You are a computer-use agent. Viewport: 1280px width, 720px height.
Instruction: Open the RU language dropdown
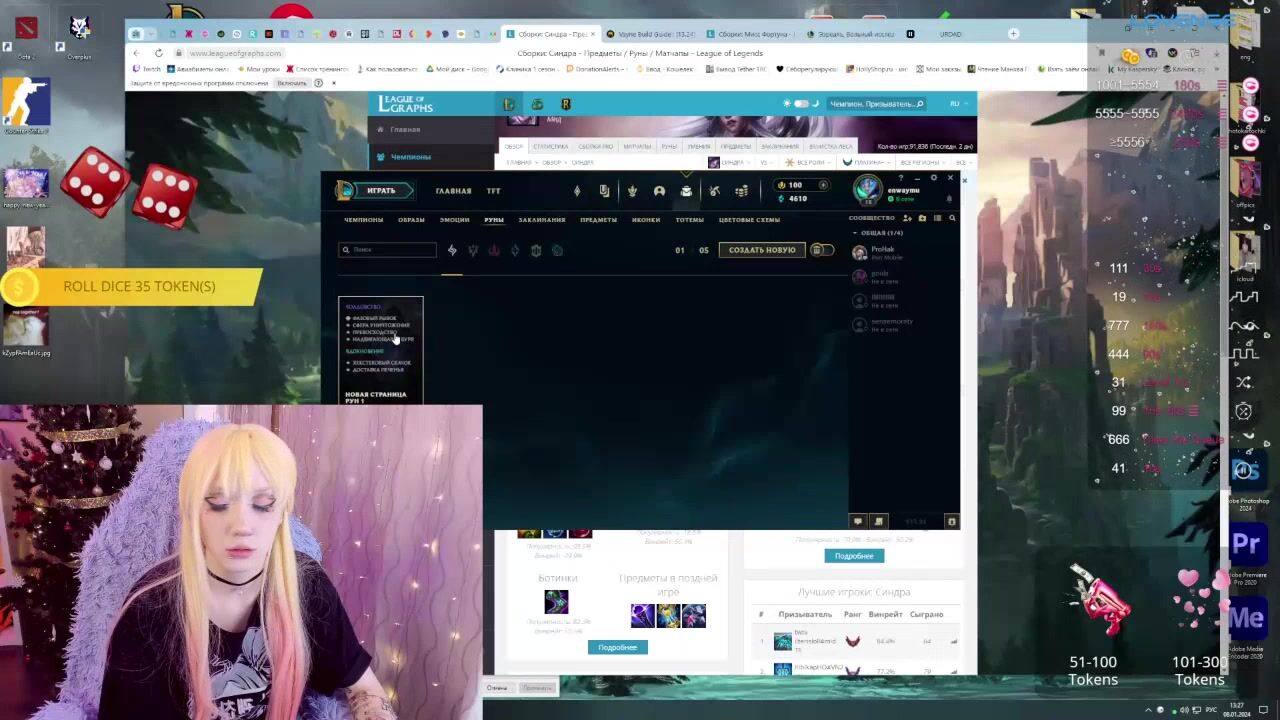pyautogui.click(x=955, y=104)
